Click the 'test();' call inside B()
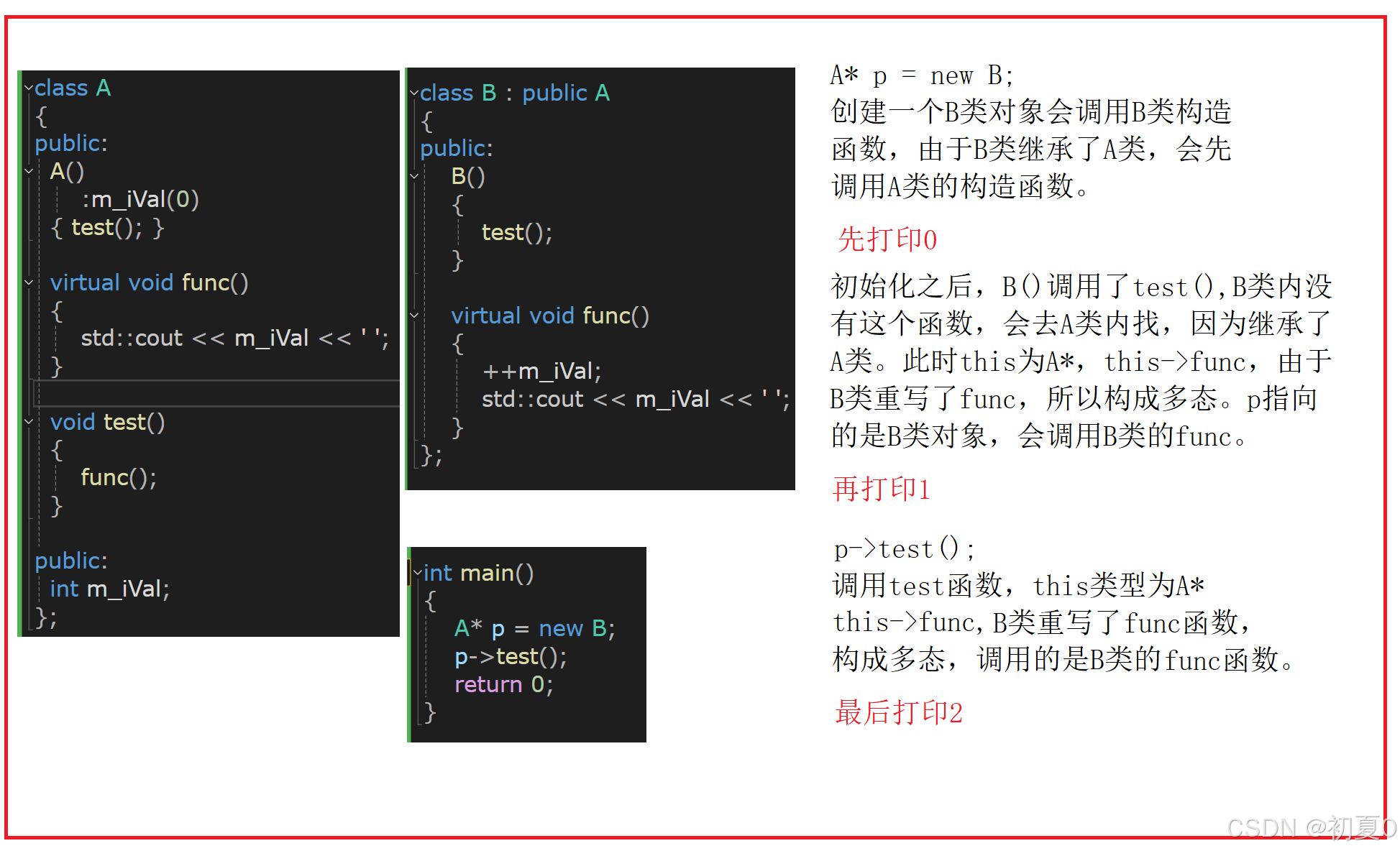1400x851 pixels. pyautogui.click(x=517, y=232)
